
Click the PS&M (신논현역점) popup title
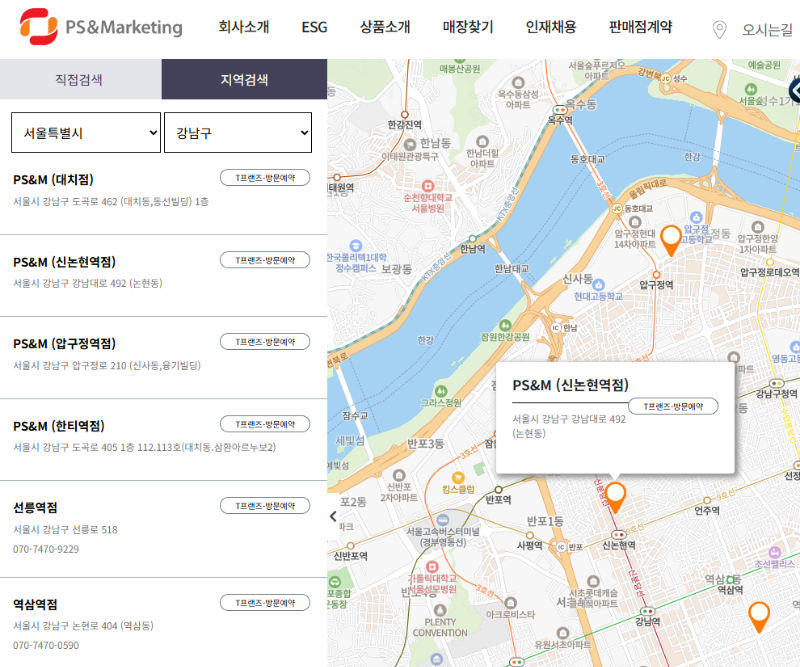pyautogui.click(x=570, y=385)
